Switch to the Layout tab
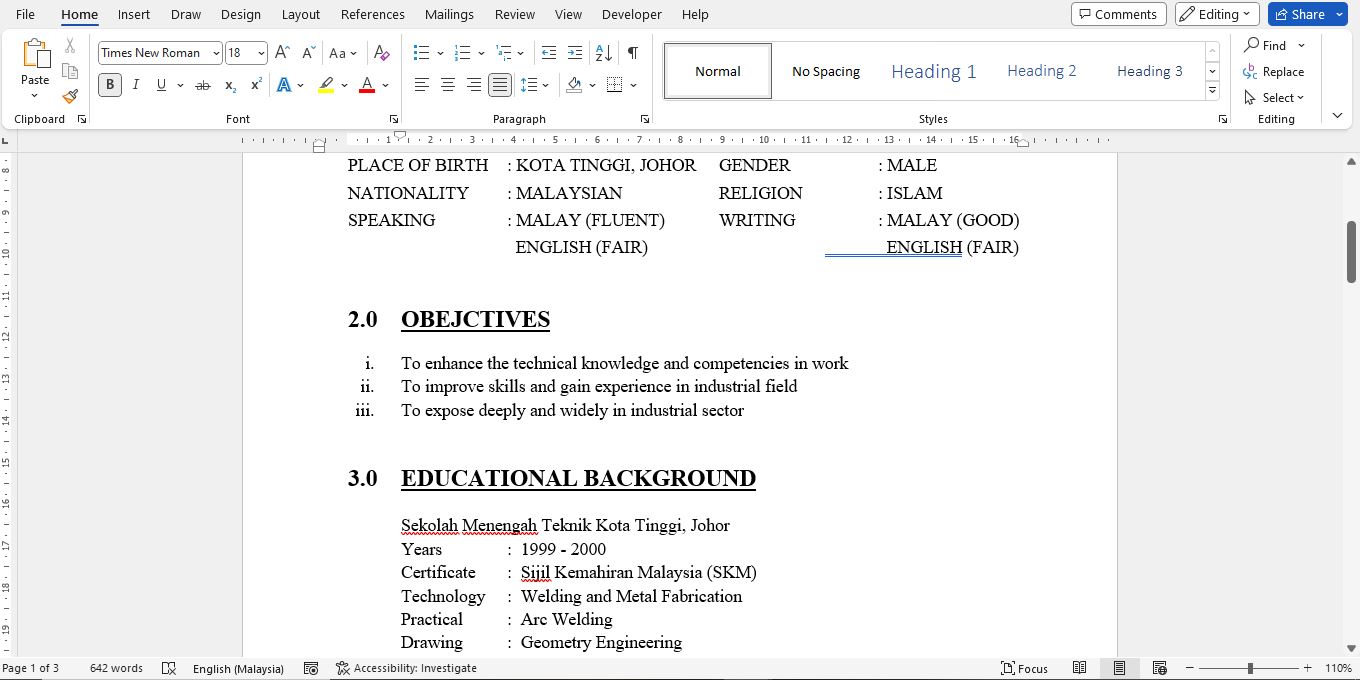 click(x=300, y=14)
